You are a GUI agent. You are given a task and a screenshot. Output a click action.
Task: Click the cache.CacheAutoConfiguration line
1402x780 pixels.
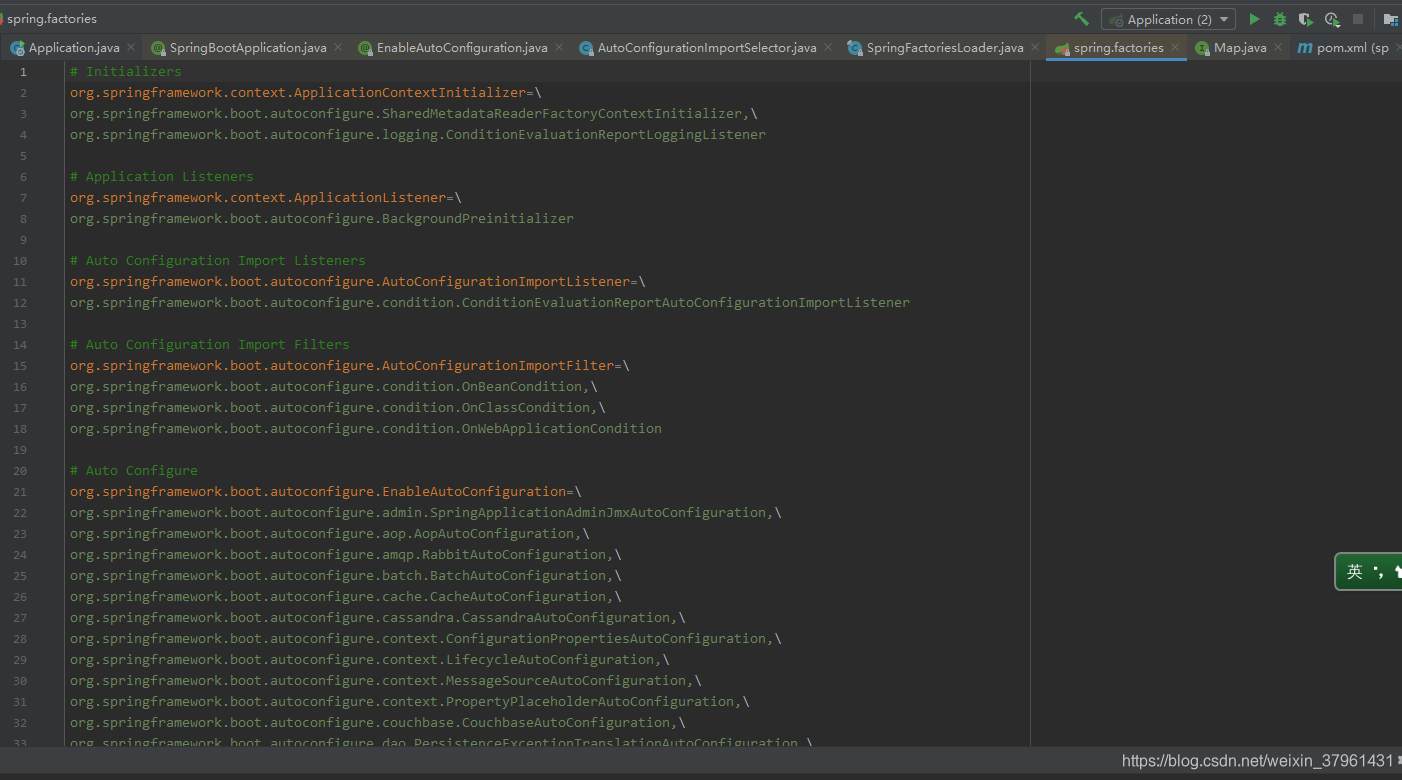click(346, 596)
